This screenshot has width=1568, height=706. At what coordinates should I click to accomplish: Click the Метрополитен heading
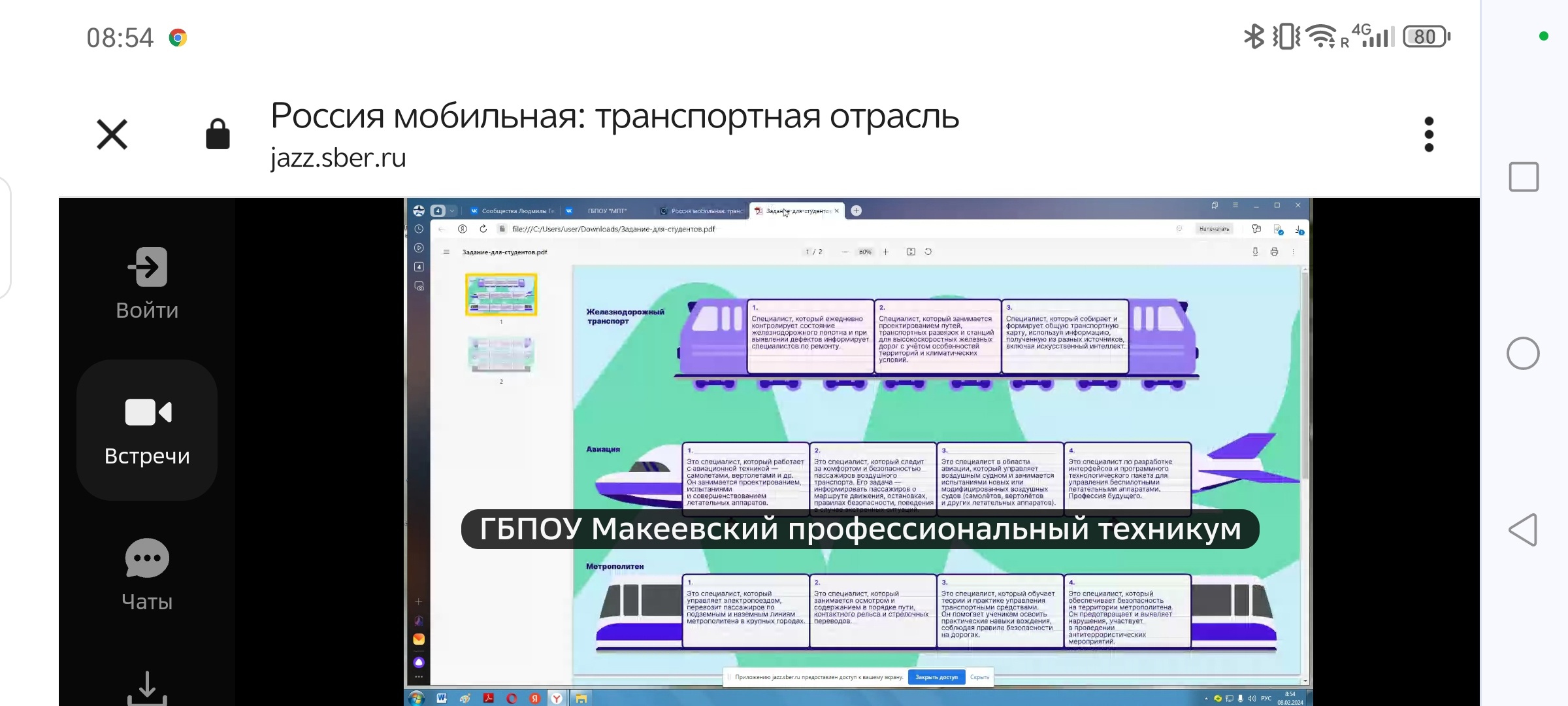click(615, 566)
